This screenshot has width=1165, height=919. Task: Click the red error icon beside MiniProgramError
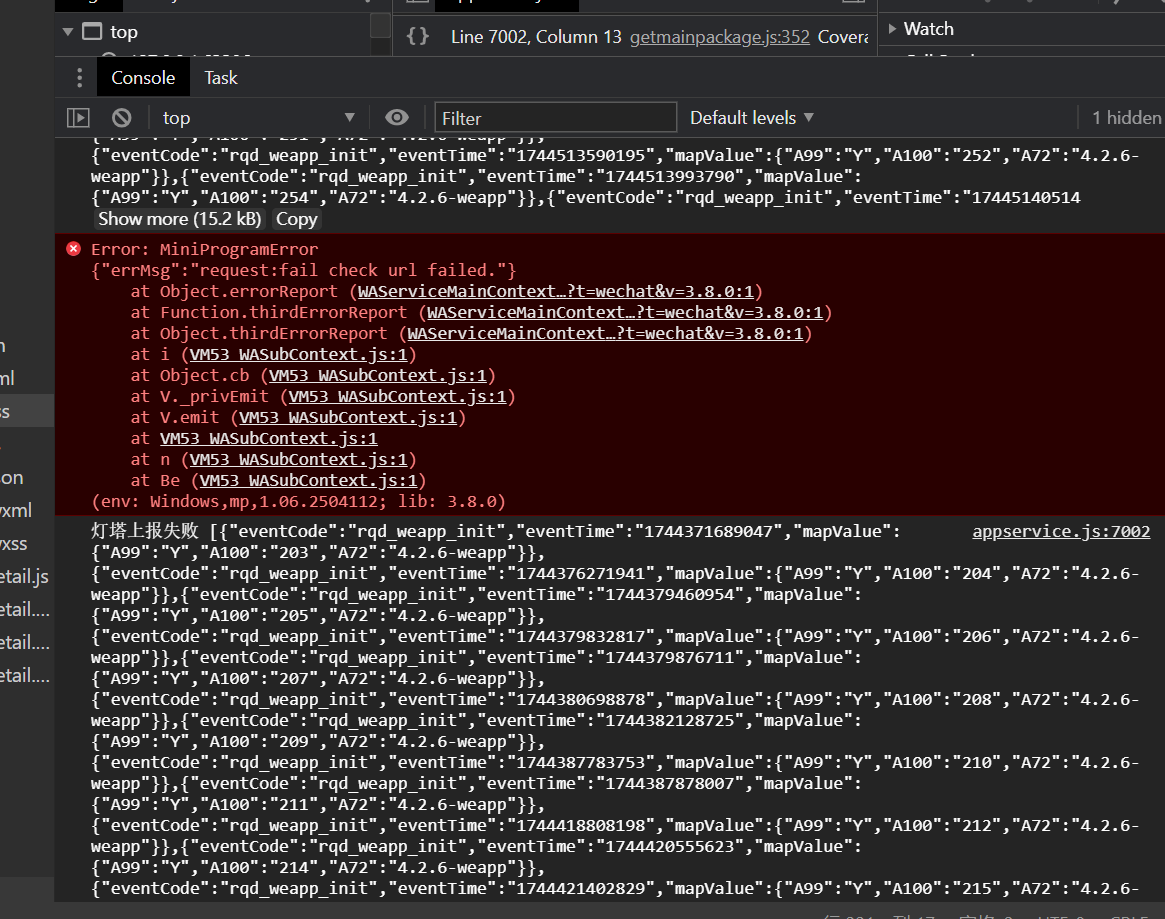point(74,249)
